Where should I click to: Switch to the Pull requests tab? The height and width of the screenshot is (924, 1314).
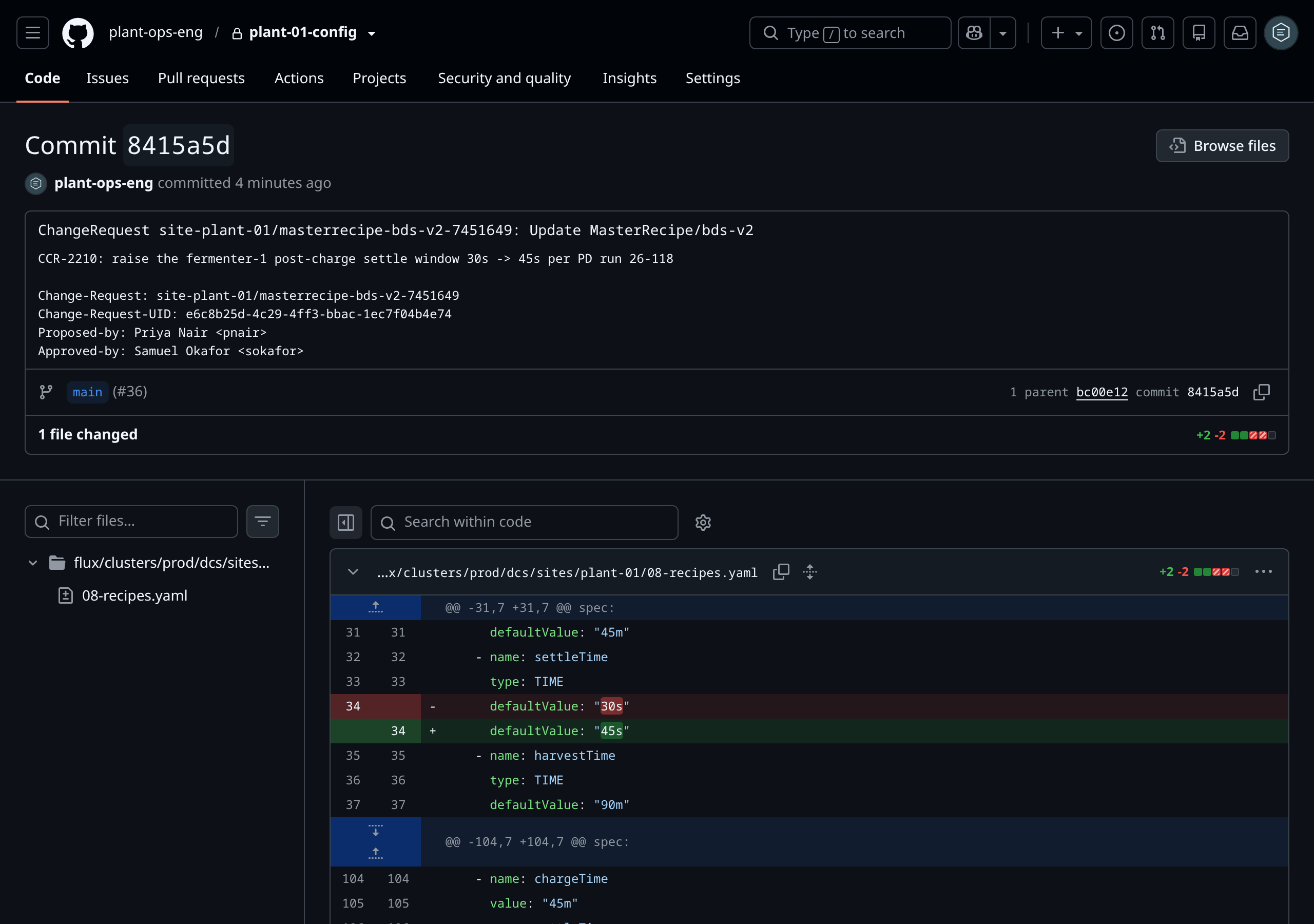(x=201, y=78)
